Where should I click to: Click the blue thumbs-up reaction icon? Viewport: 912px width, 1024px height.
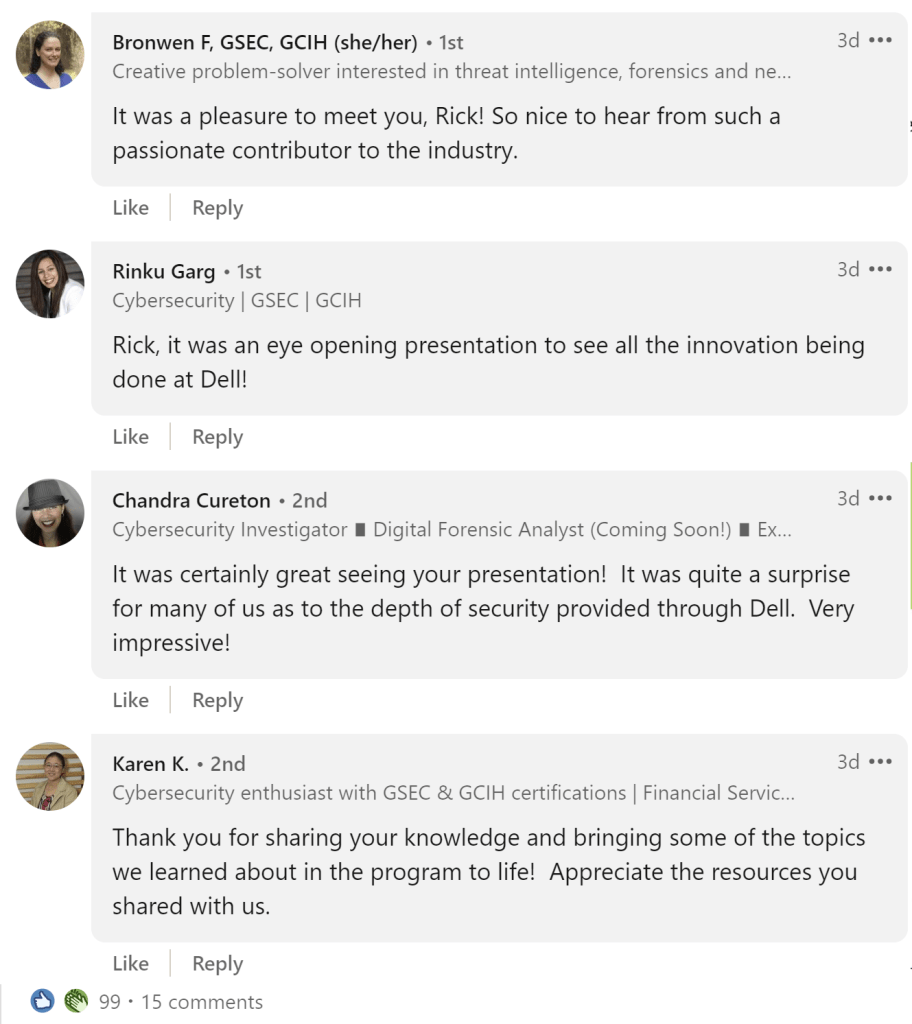tap(42, 1001)
